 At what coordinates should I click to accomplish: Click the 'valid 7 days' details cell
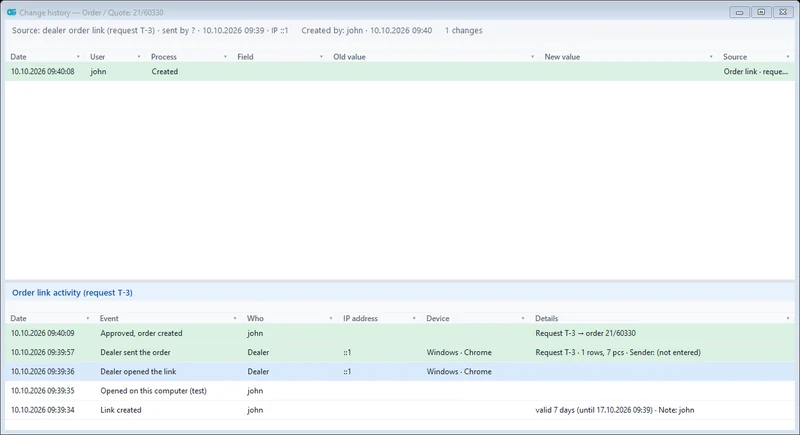coord(615,410)
